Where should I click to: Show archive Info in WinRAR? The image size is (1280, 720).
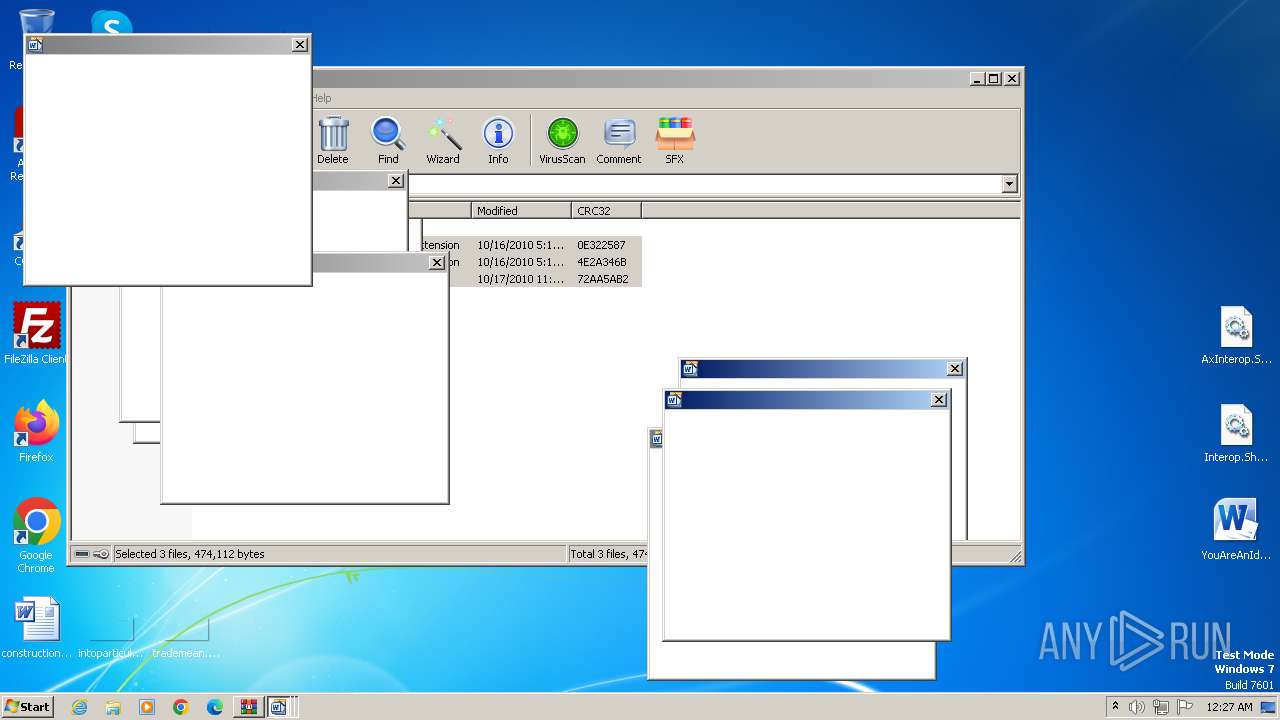pos(498,140)
